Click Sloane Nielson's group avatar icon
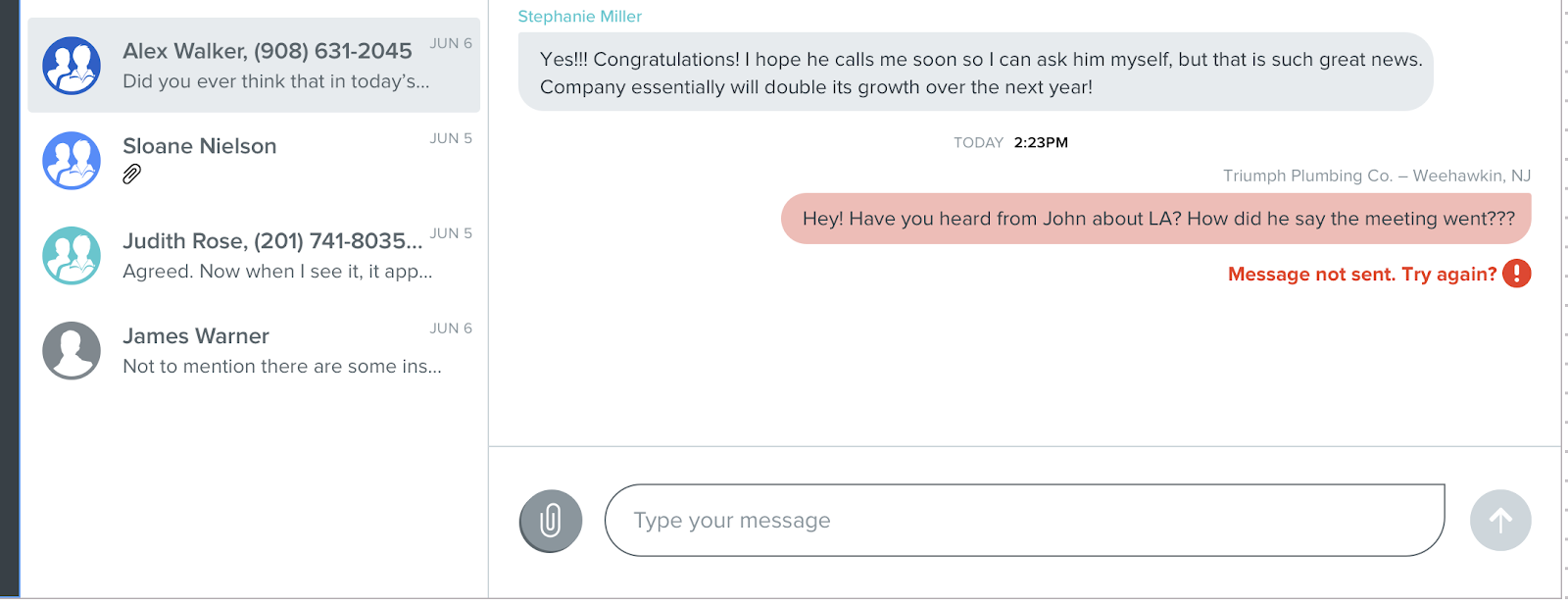 point(72,161)
